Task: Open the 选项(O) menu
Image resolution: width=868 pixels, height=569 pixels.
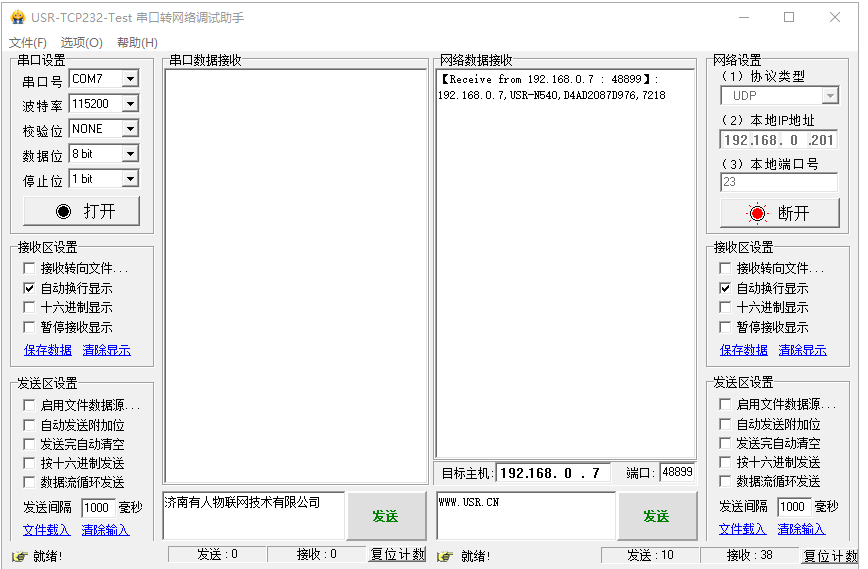Action: 81,43
